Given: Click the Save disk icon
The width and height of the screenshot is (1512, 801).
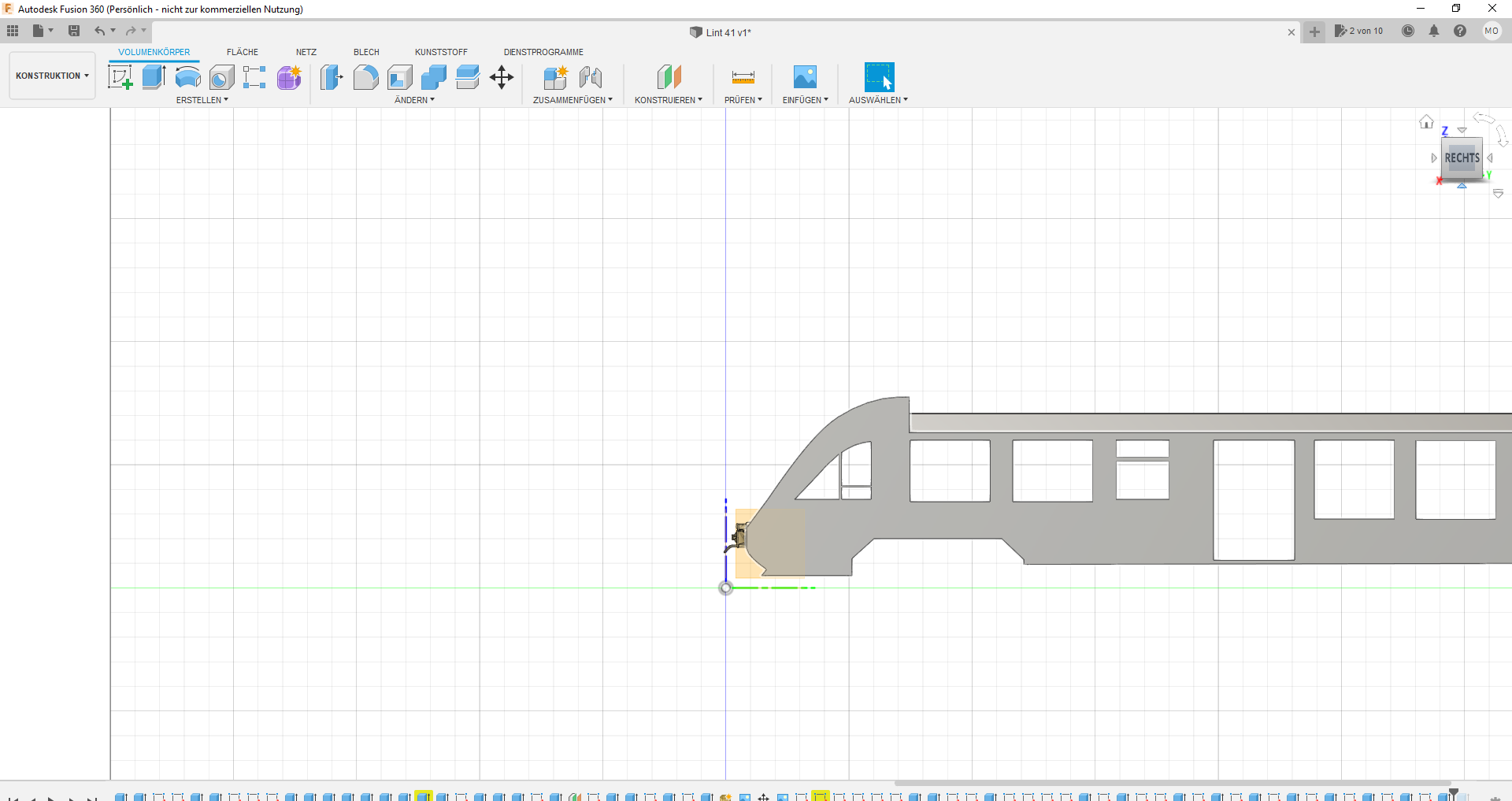Looking at the screenshot, I should (x=74, y=31).
